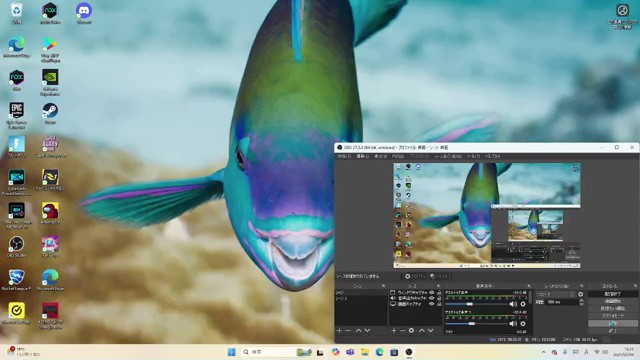Click the stop streaming button in OBS
The width and height of the screenshot is (640, 360).
click(613, 294)
